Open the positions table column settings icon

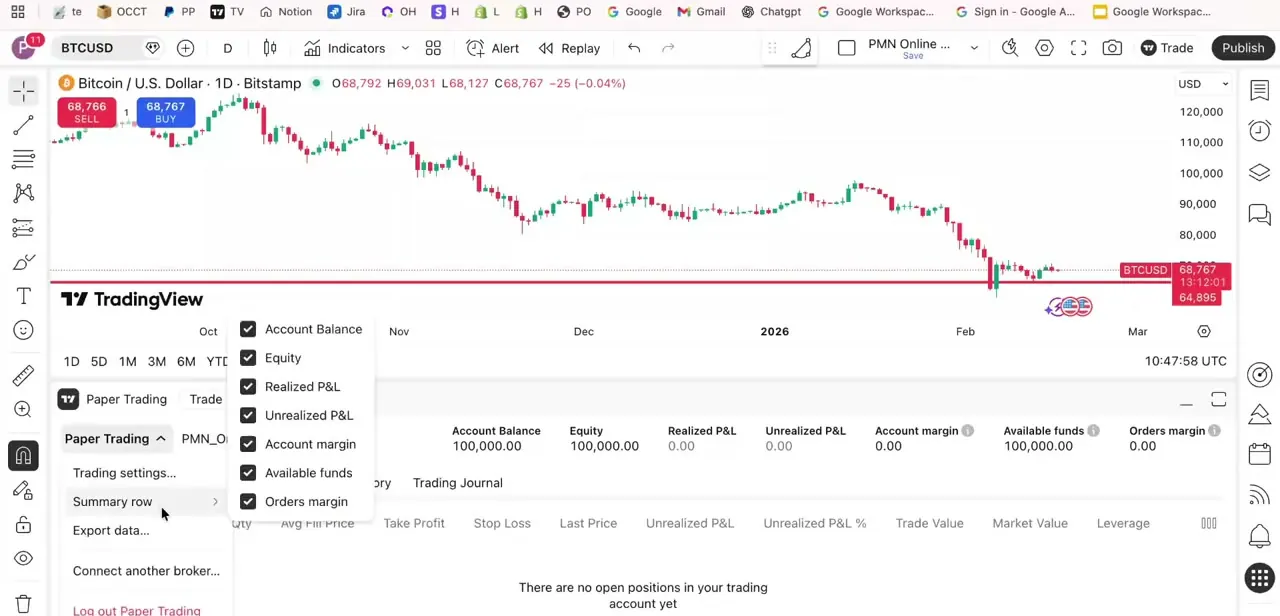pyautogui.click(x=1208, y=523)
